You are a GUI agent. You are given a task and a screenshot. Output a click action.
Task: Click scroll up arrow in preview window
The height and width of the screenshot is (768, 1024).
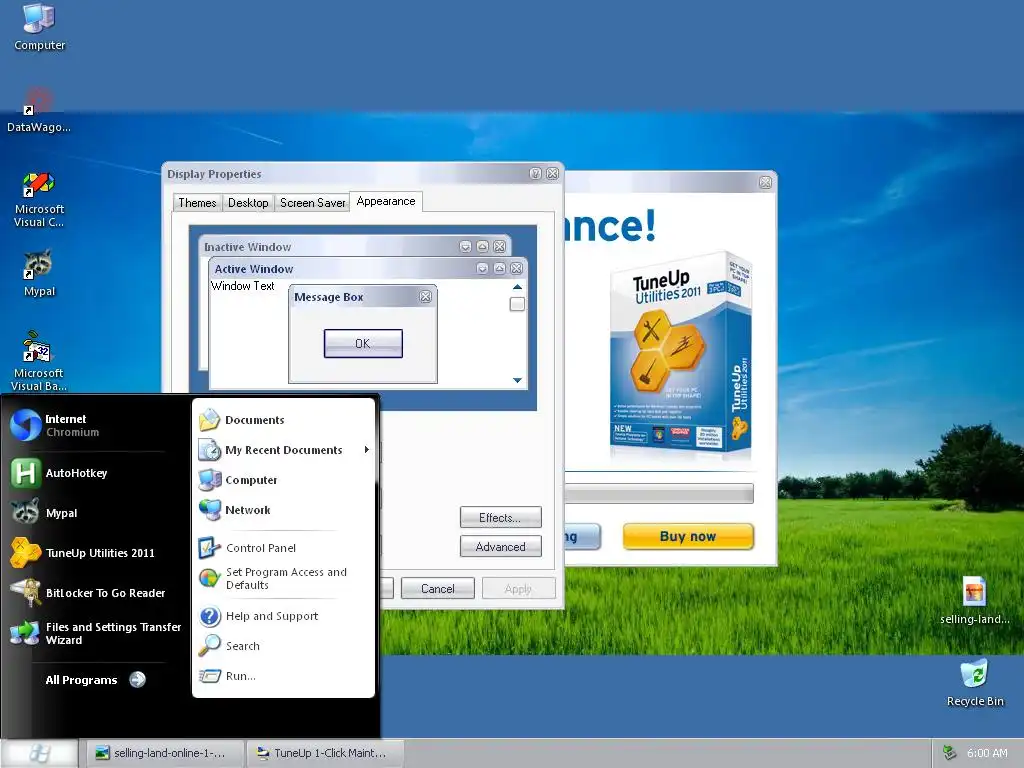[517, 287]
